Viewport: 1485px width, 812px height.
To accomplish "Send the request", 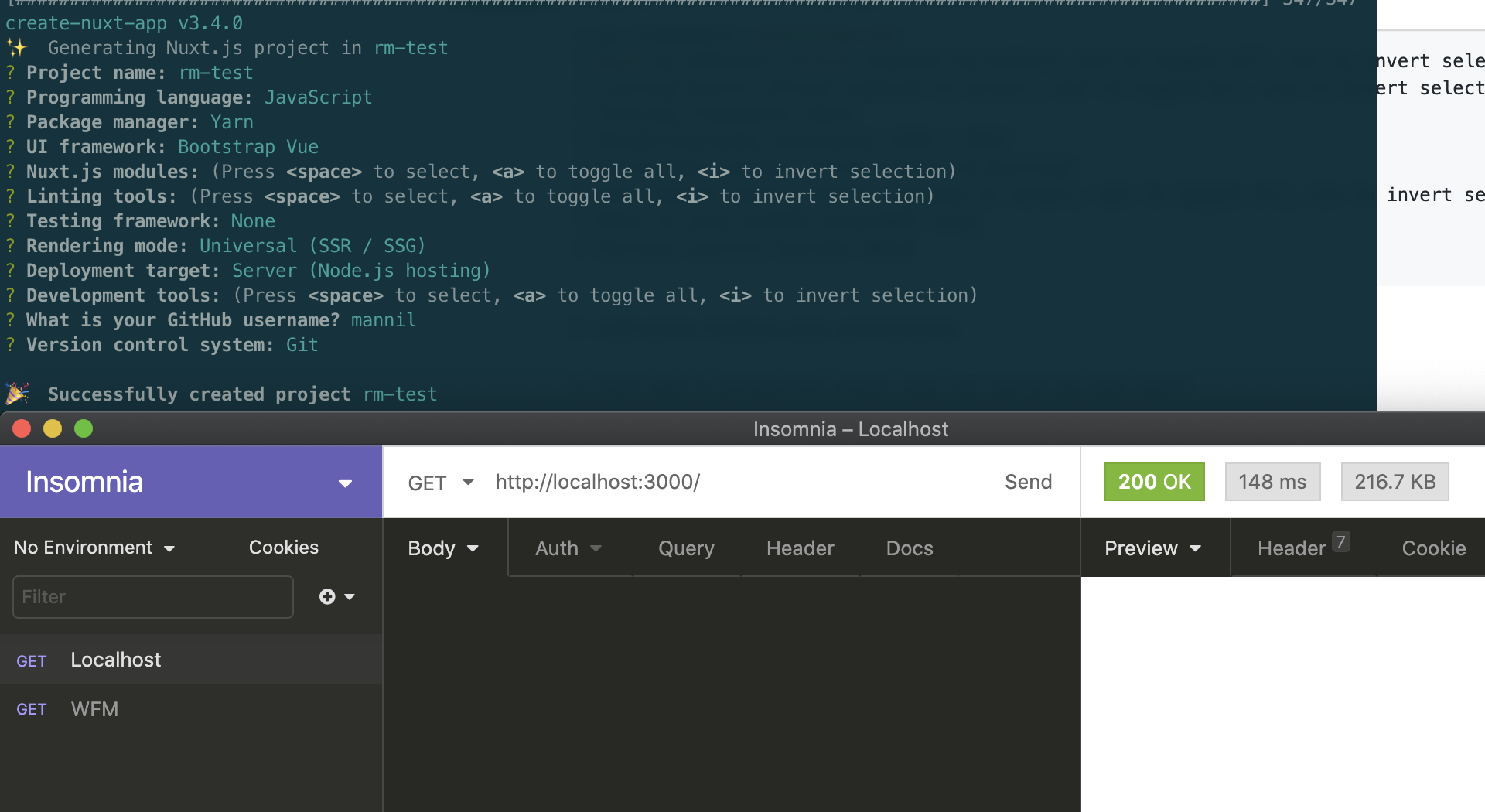I will click(x=1028, y=482).
